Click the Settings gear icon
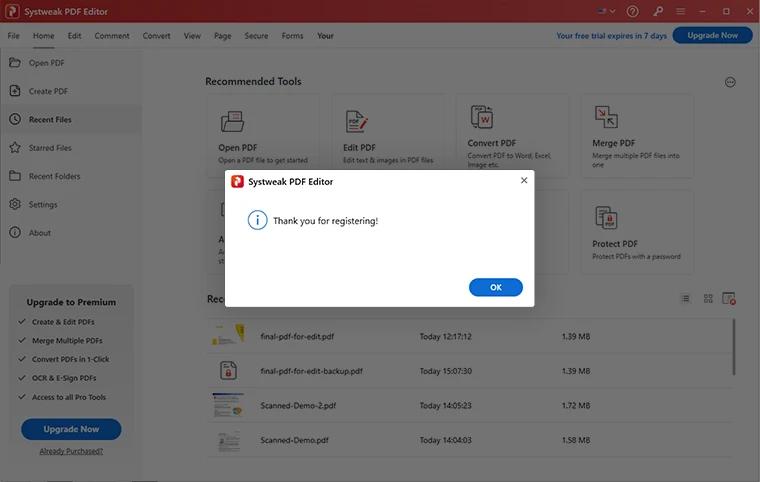Viewport: 760px width, 482px height. tap(15, 204)
